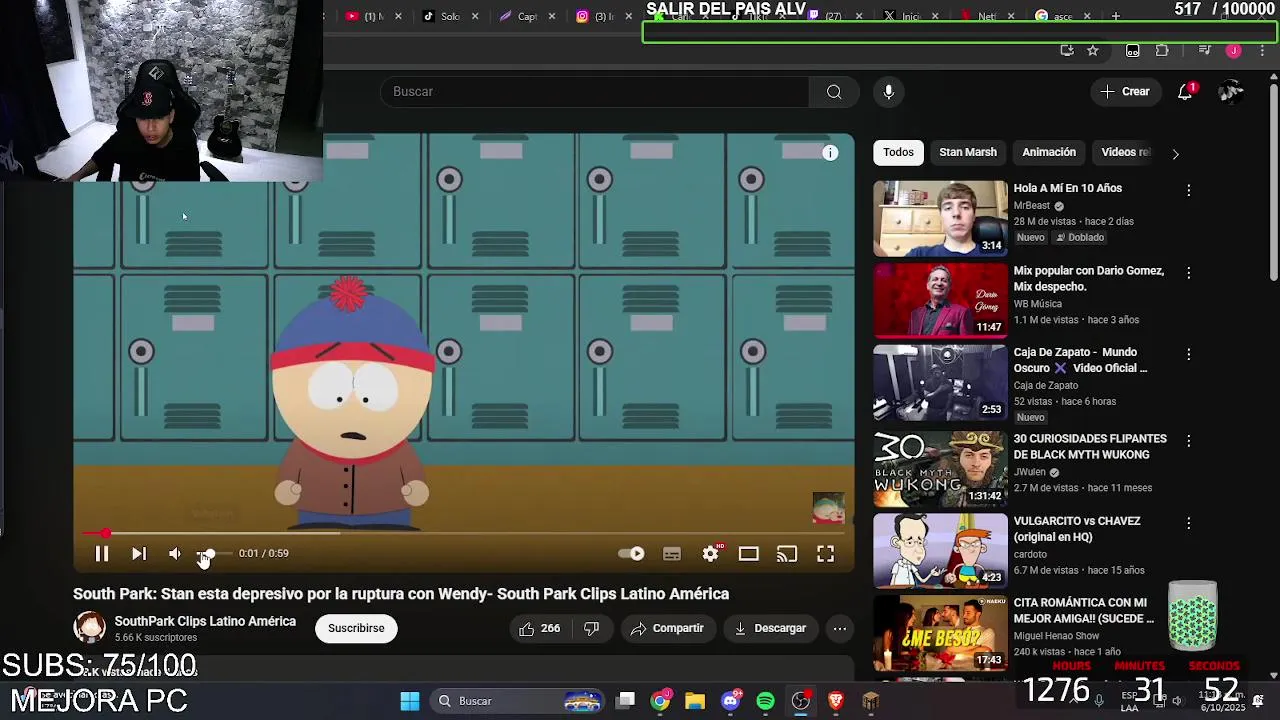Pause the South Park video

pyautogui.click(x=101, y=553)
